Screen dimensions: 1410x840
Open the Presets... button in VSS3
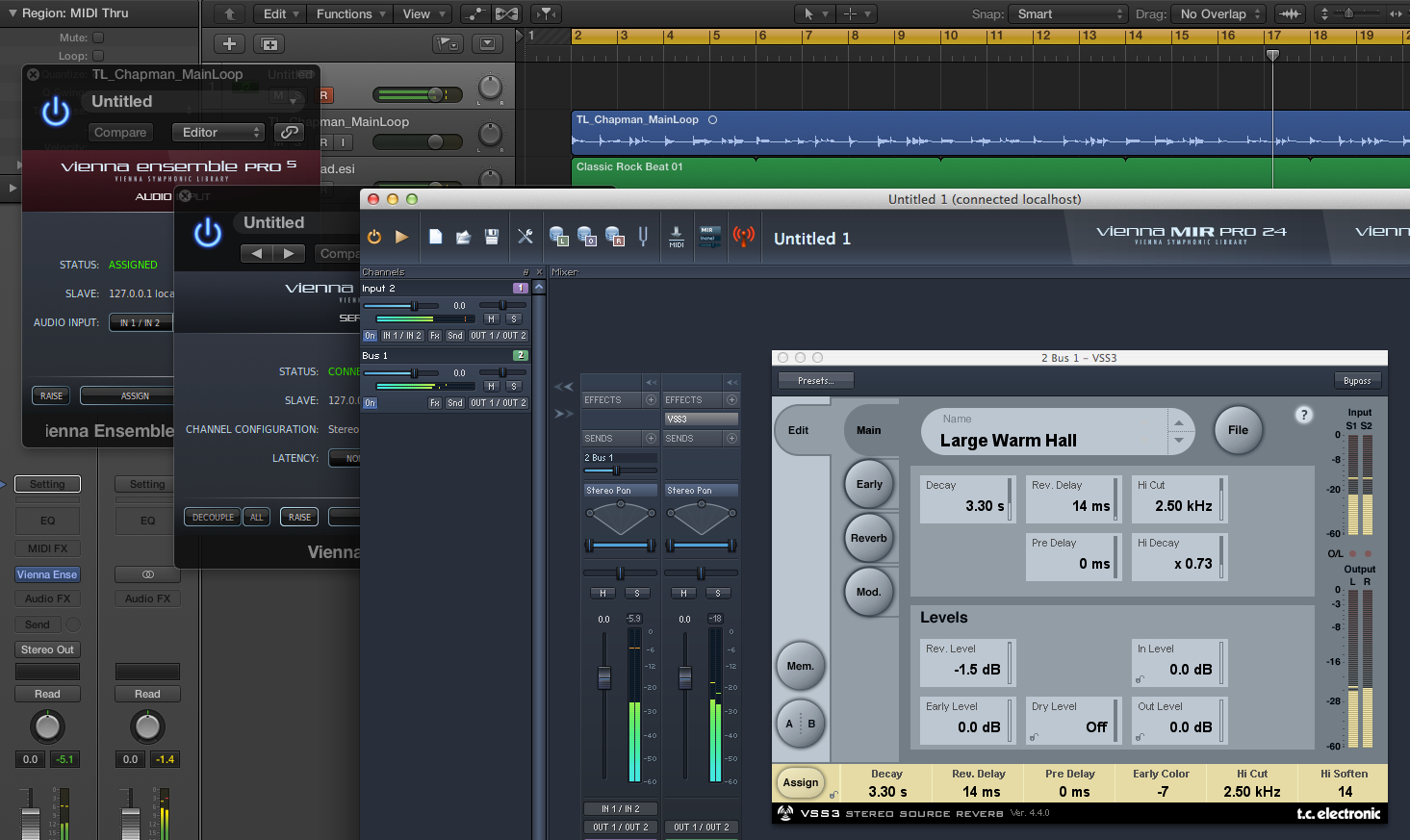[x=815, y=381]
